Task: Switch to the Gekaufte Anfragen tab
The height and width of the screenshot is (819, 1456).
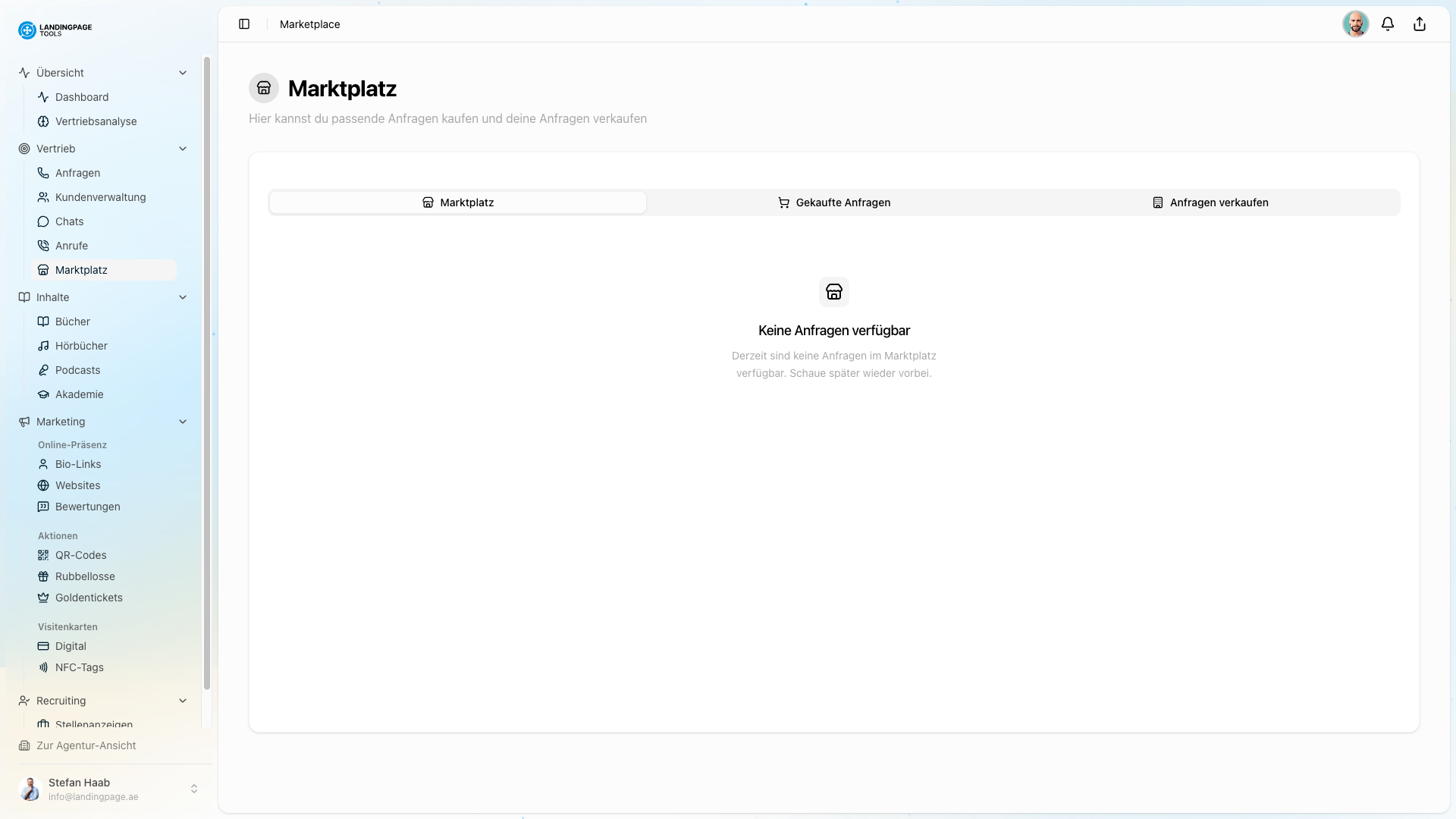Action: point(834,202)
